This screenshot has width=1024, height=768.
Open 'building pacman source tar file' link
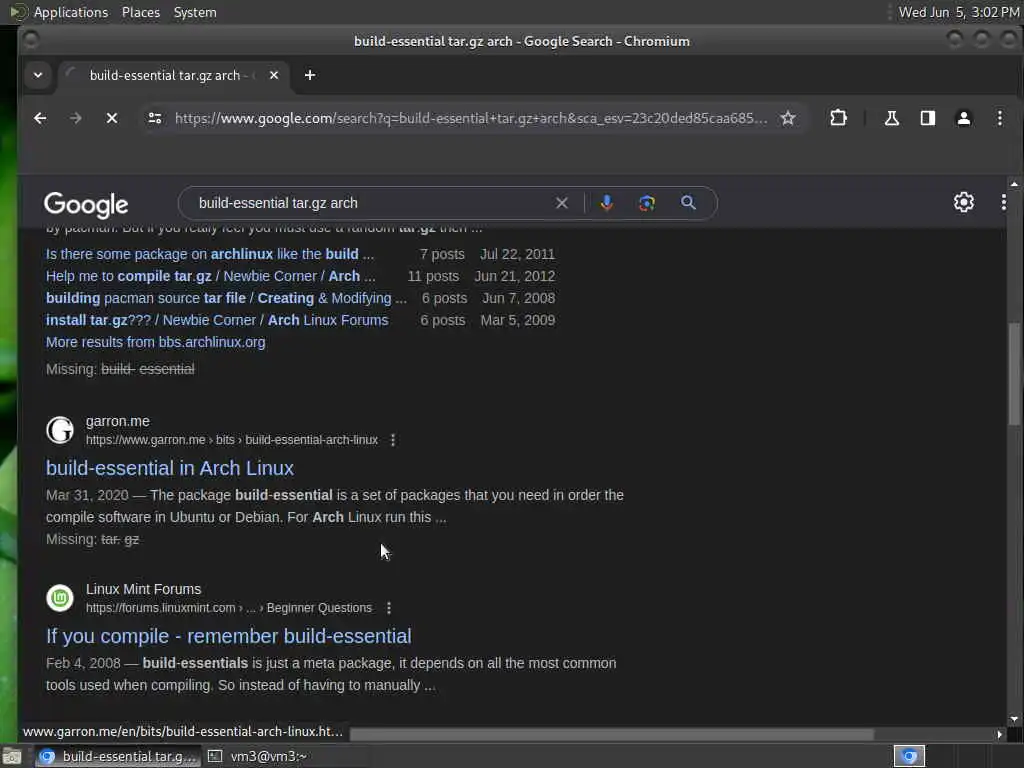pos(226,298)
